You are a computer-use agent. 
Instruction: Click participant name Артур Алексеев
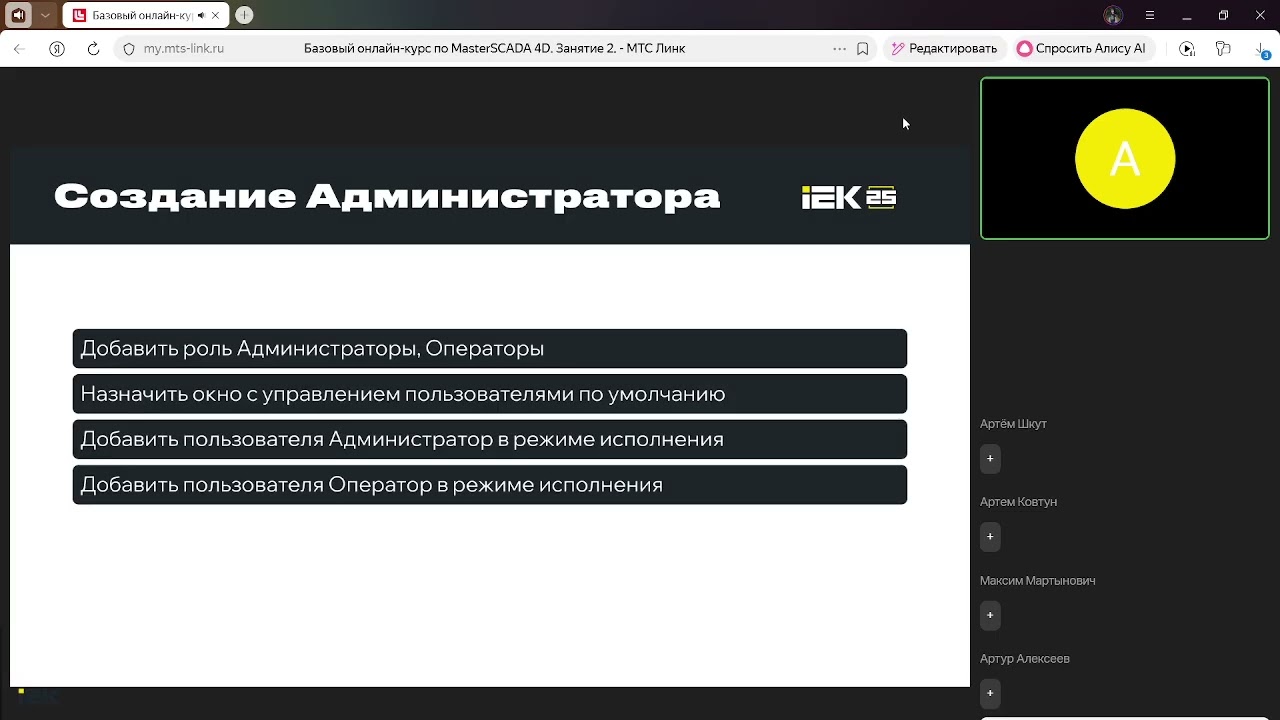click(x=1025, y=658)
